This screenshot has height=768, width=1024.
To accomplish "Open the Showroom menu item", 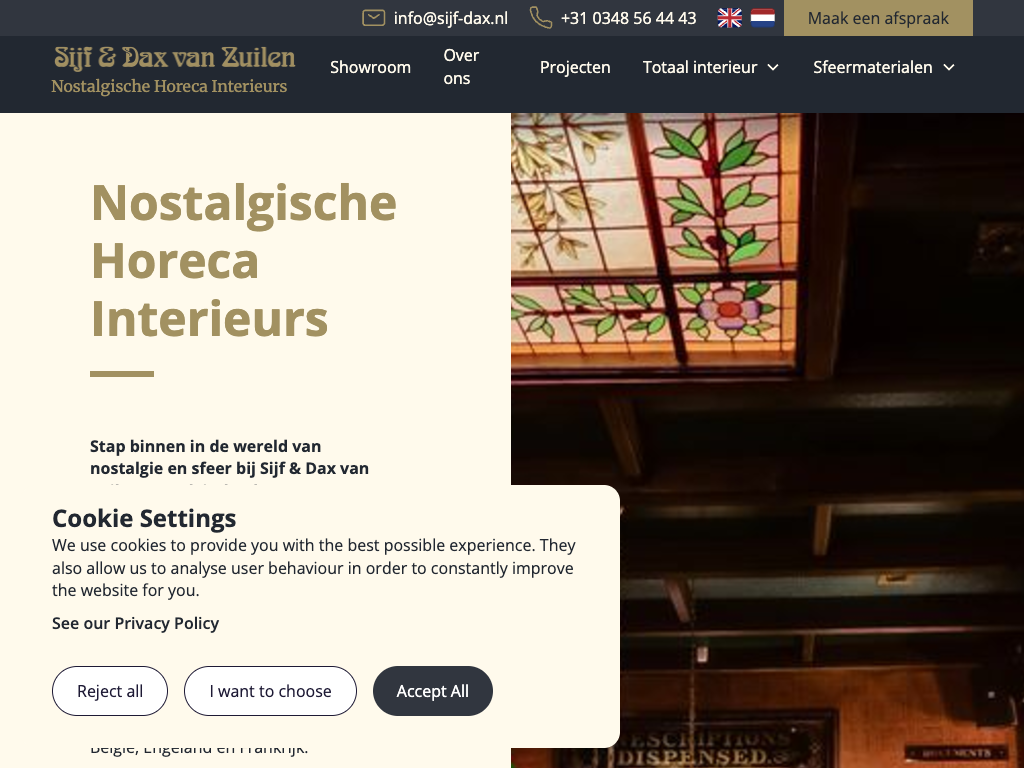I will coord(370,67).
